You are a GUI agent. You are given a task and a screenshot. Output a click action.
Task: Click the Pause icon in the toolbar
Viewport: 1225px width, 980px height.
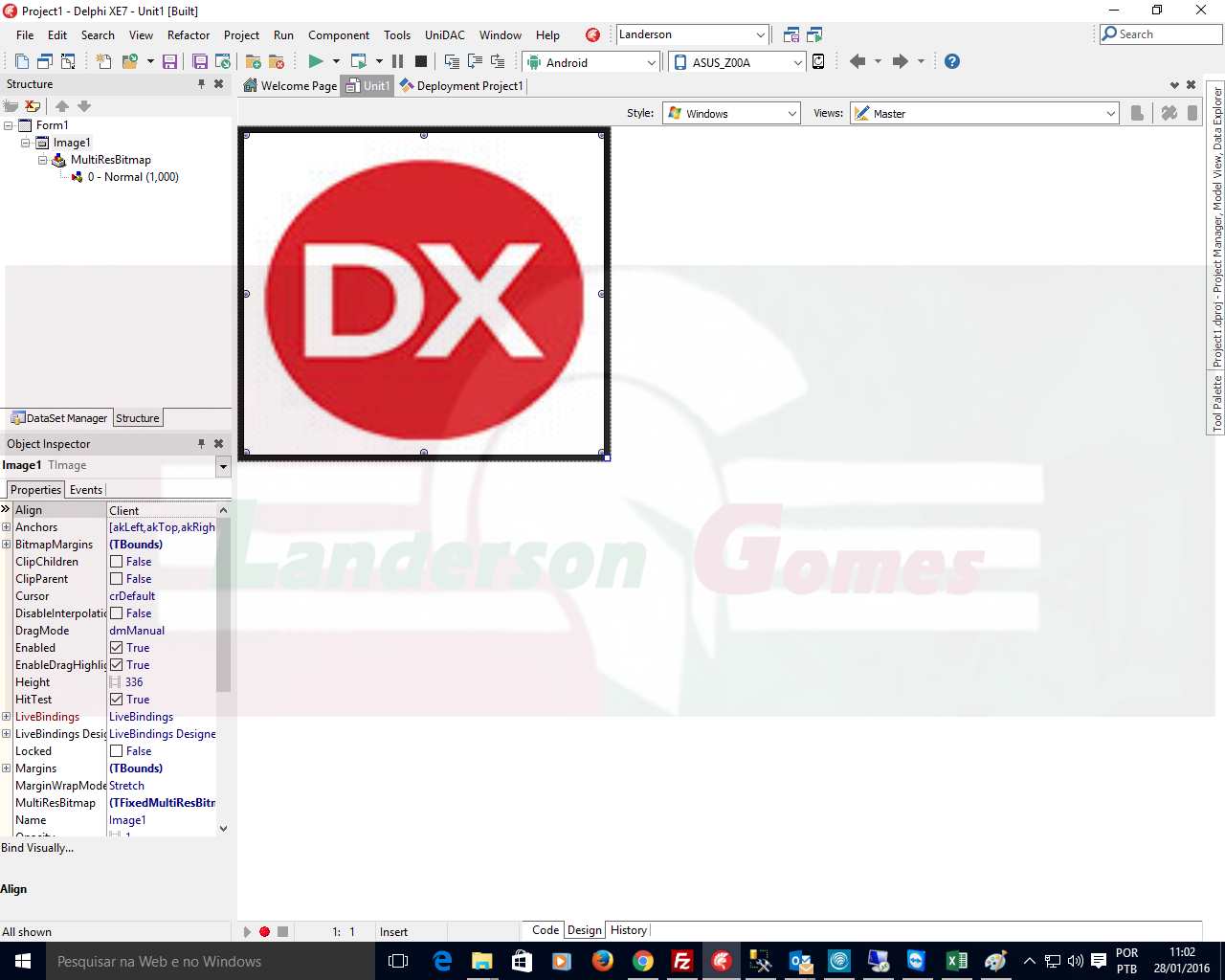tap(397, 61)
